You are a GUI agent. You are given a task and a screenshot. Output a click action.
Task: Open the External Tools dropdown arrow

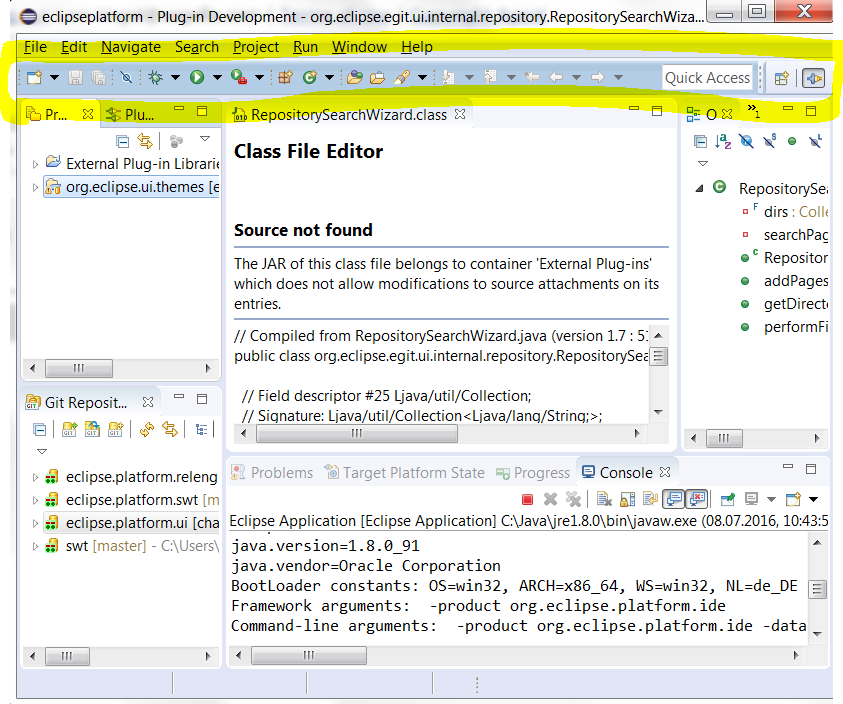click(x=259, y=77)
